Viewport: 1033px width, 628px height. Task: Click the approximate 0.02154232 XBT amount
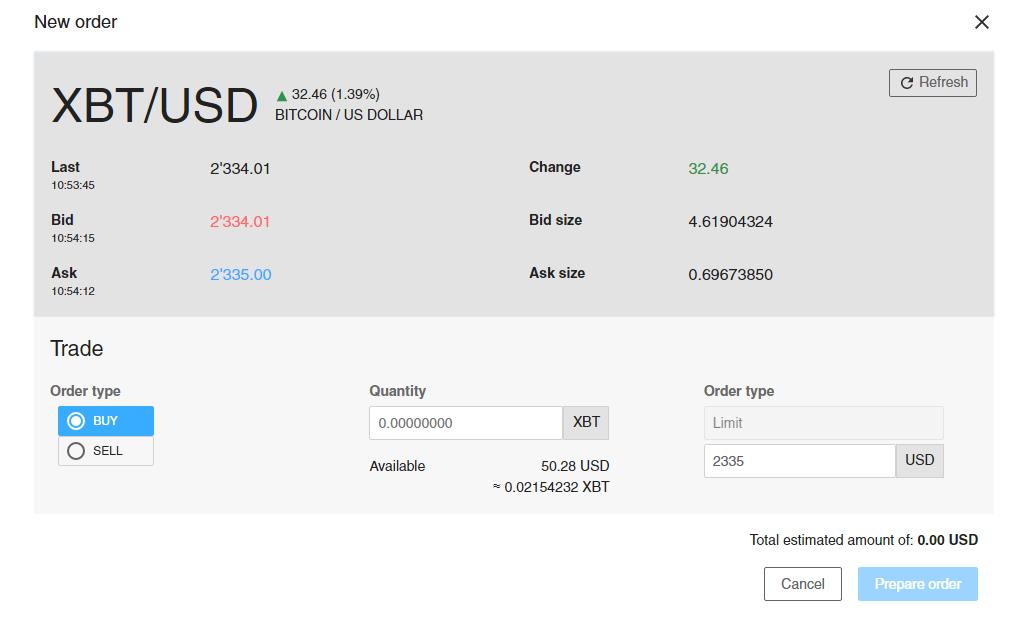click(x=551, y=488)
